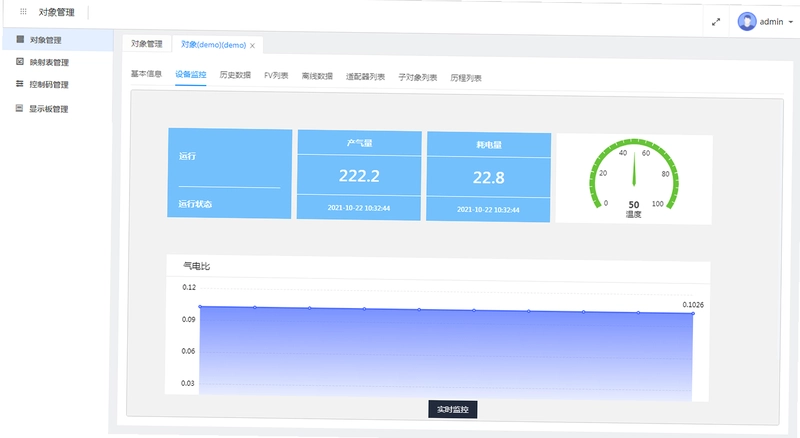Screen dimensions: 800x438
Task: Close the 对象(demo)(demo) tab
Action: point(253,45)
